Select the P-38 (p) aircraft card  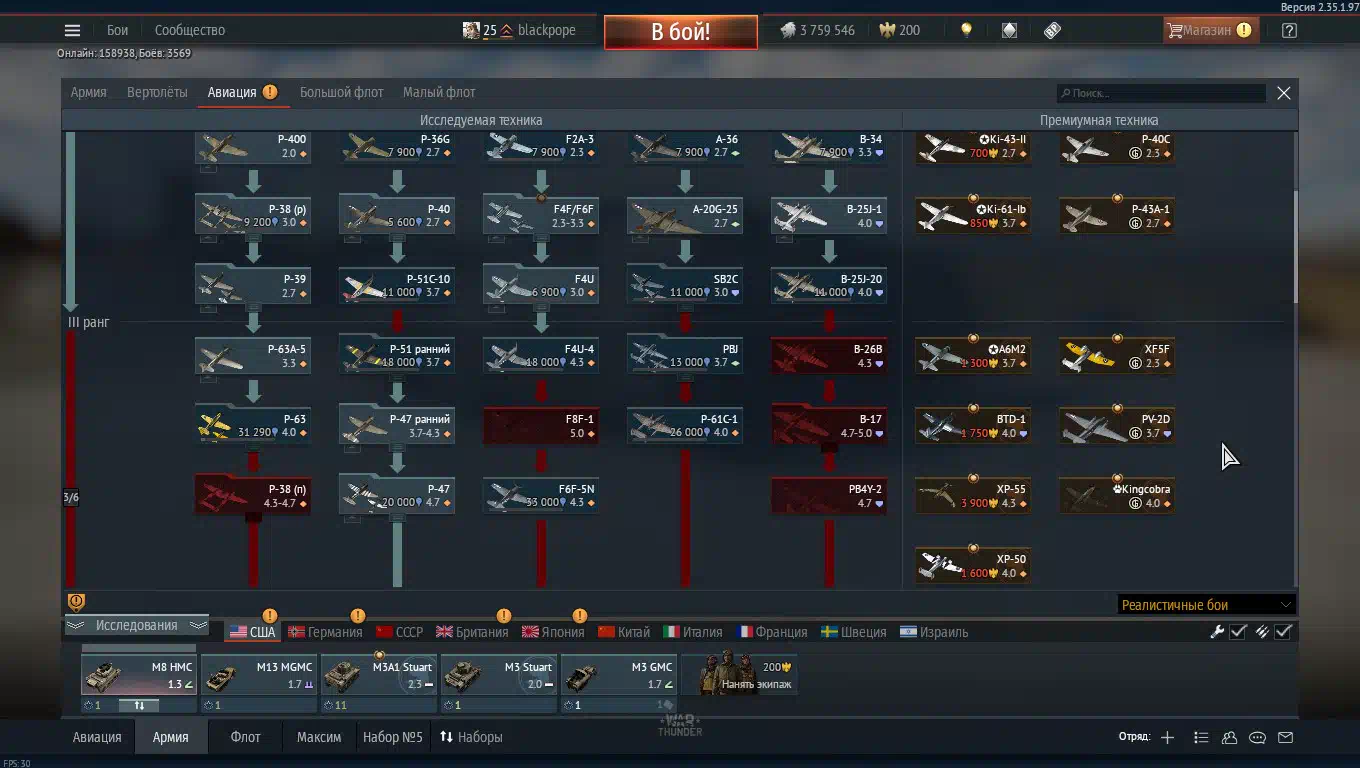coord(253,215)
